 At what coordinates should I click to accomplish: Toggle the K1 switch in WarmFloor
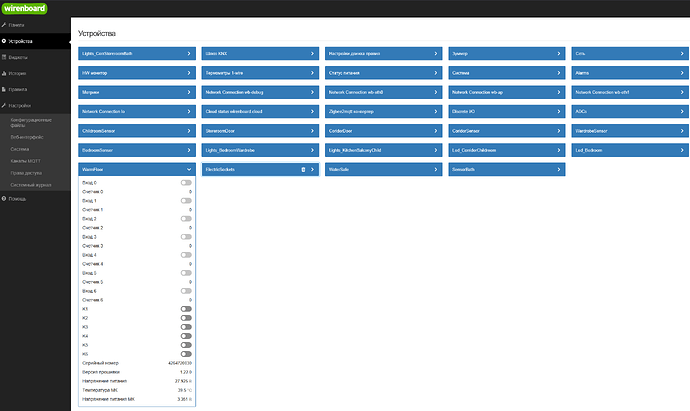pyautogui.click(x=186, y=310)
